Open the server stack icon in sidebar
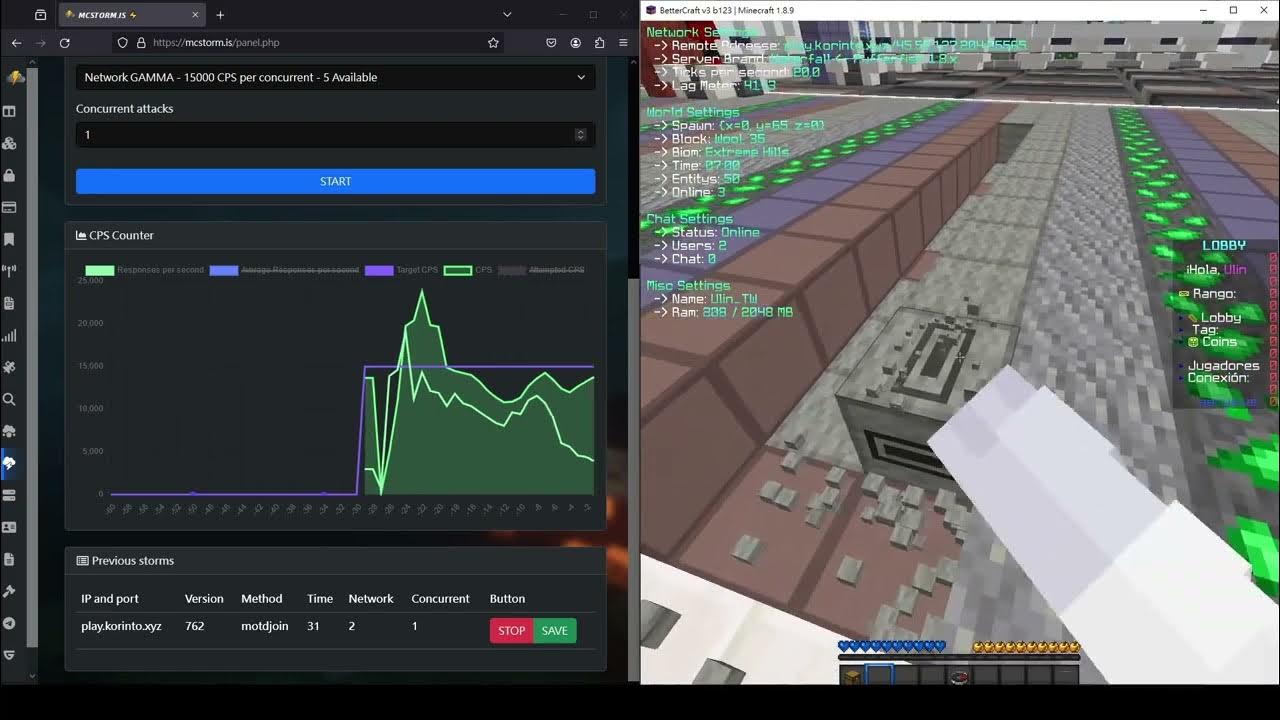Screen dimensions: 1280x720 9,495
